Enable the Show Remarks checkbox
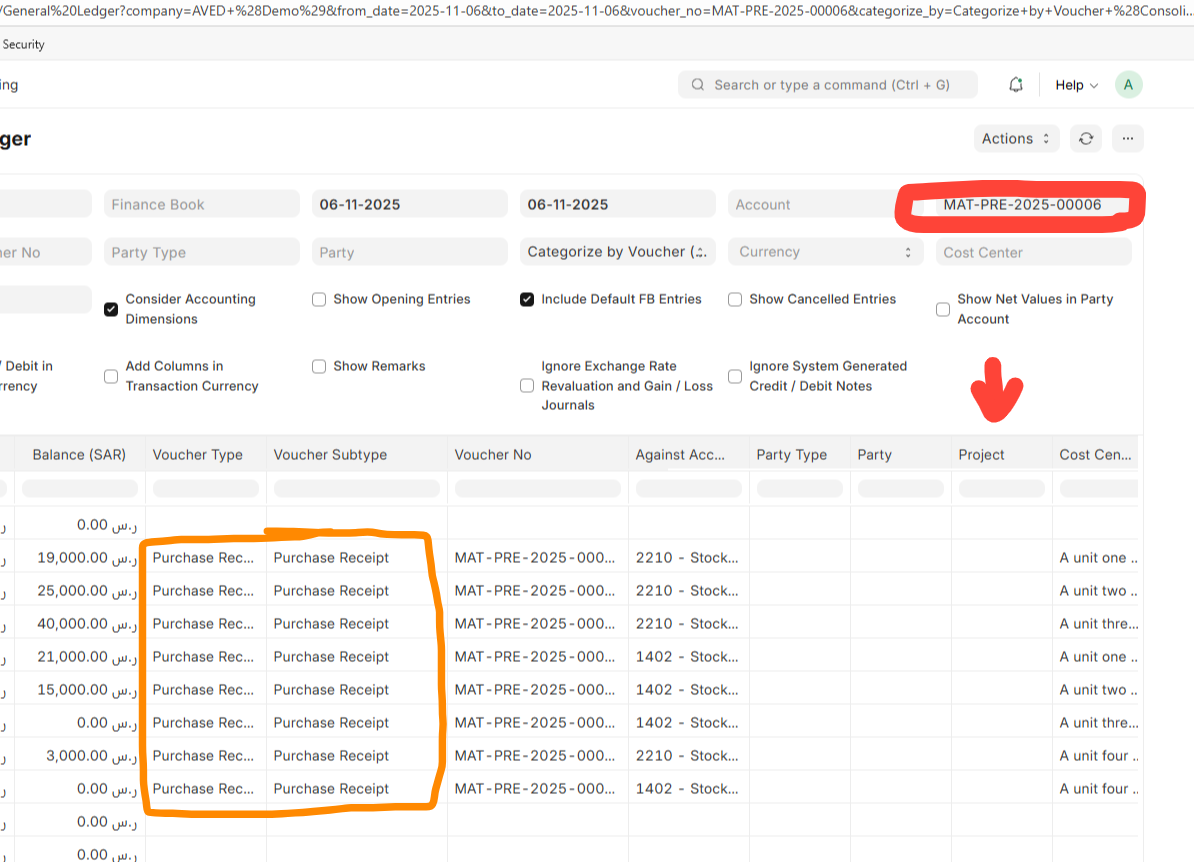This screenshot has height=862, width=1194. [319, 366]
